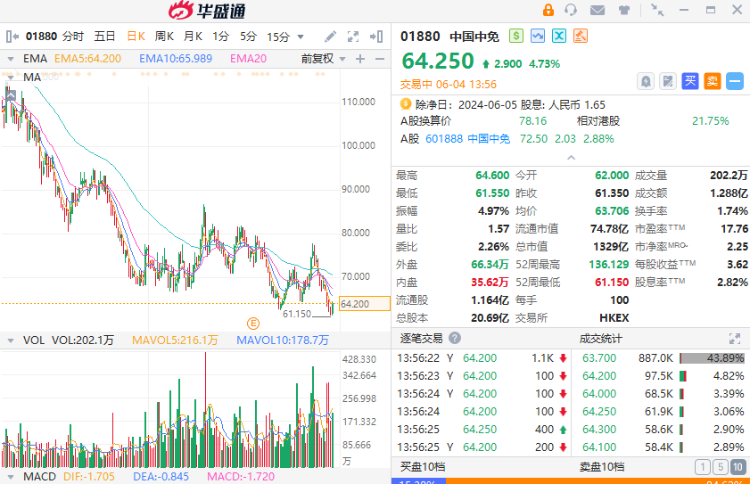
Task: Open A-share link 601888 中国中免
Action: coord(467,139)
